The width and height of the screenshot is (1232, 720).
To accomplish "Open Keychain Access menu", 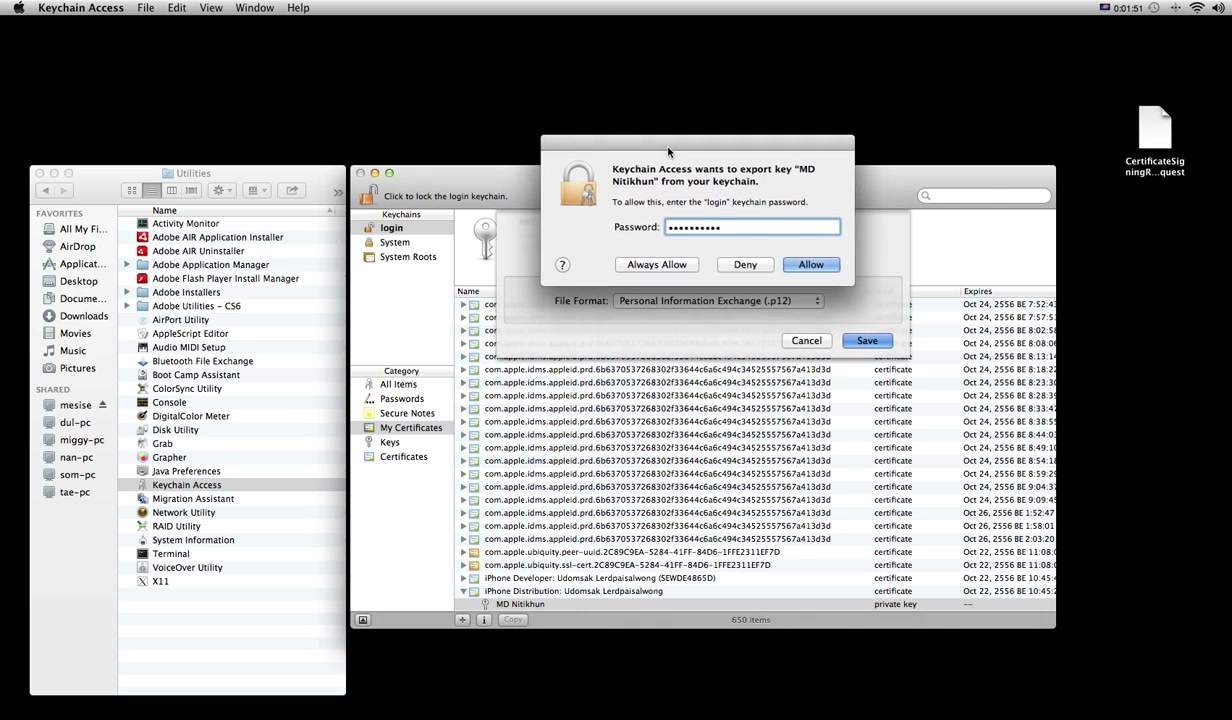I will point(81,8).
